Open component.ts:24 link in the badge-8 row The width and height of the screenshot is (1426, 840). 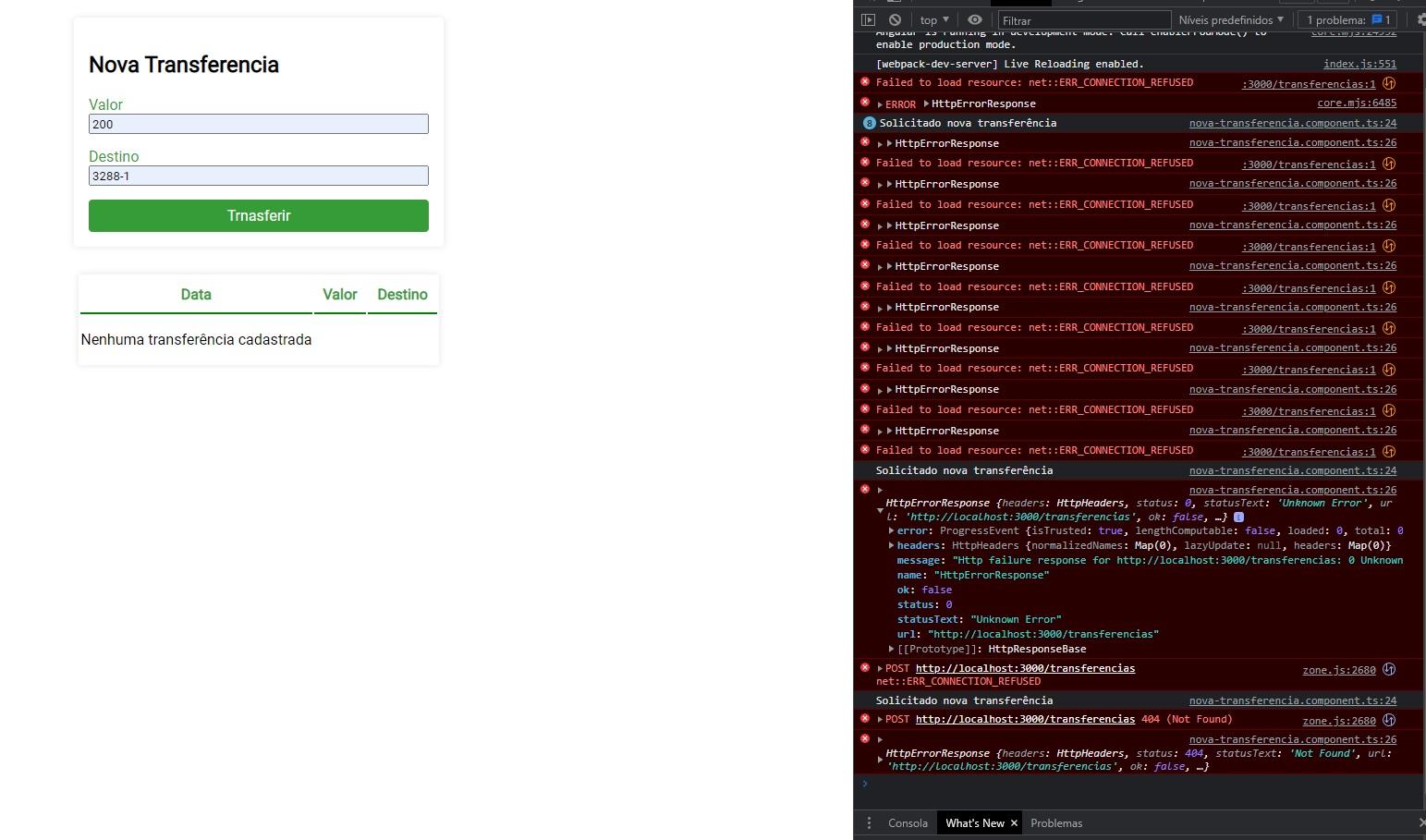tap(1293, 123)
